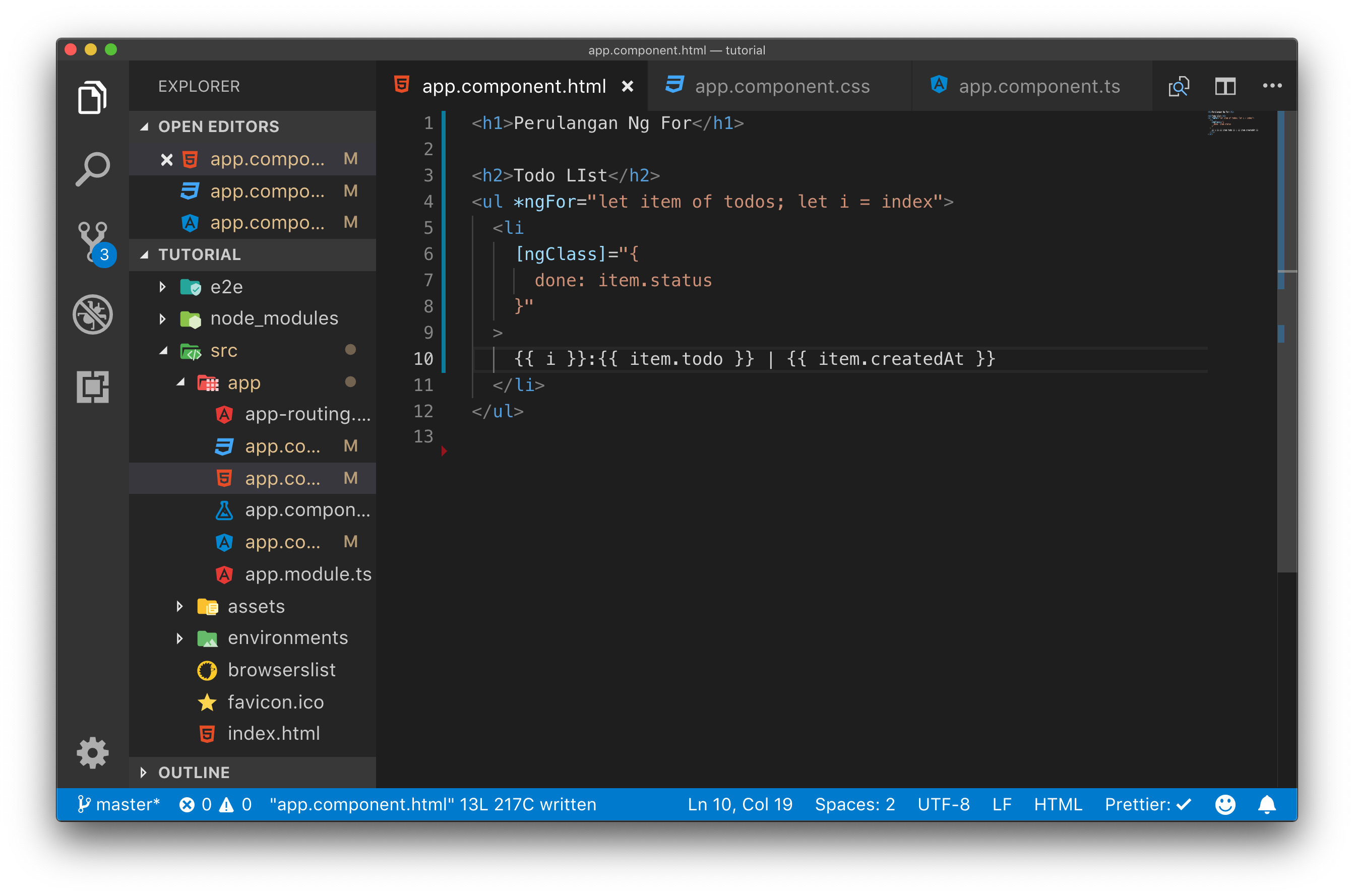The image size is (1354, 896).
Task: Close the app.component.html tab
Action: pos(627,86)
